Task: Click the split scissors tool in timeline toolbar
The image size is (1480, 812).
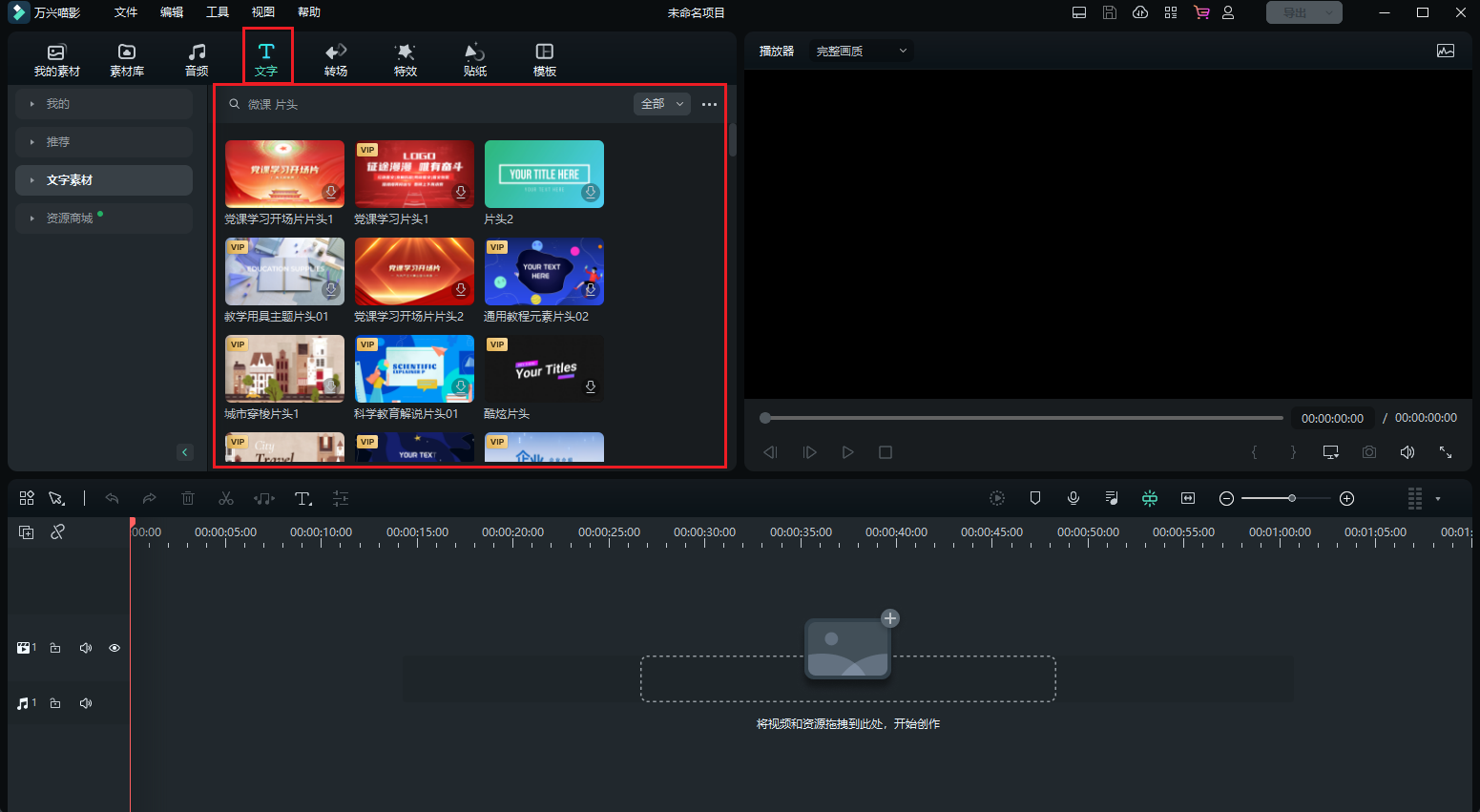Action: (x=226, y=498)
